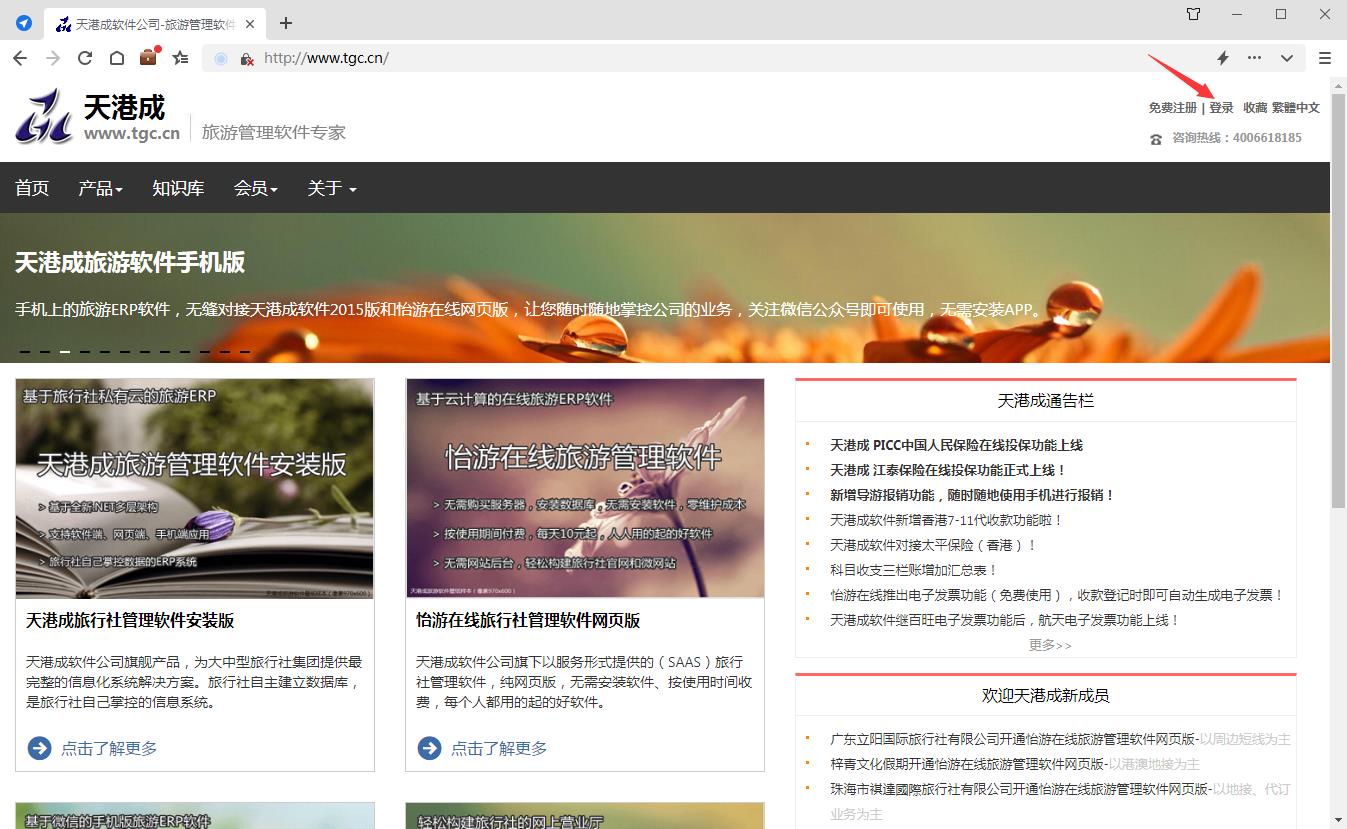Click arrow icon under 天港成旅行社管理软件安装版
The image size is (1347, 829).
coord(39,748)
